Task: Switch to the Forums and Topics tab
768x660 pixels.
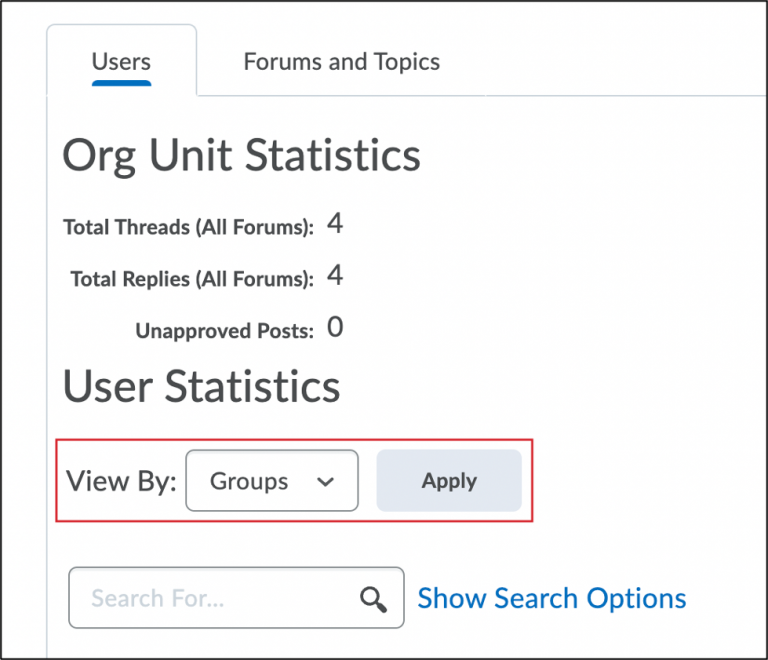Action: [x=341, y=62]
